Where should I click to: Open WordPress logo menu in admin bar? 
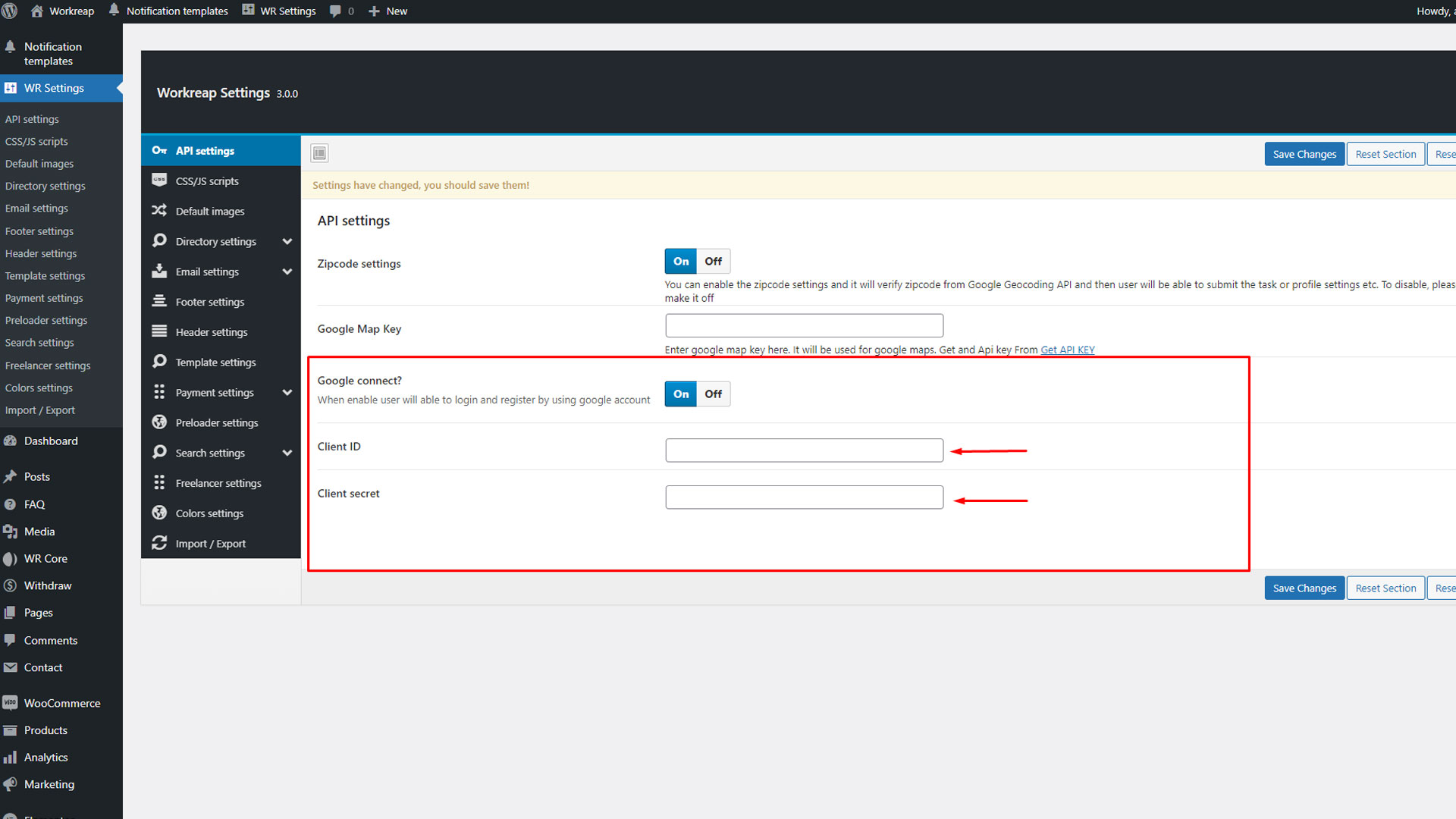(10, 11)
